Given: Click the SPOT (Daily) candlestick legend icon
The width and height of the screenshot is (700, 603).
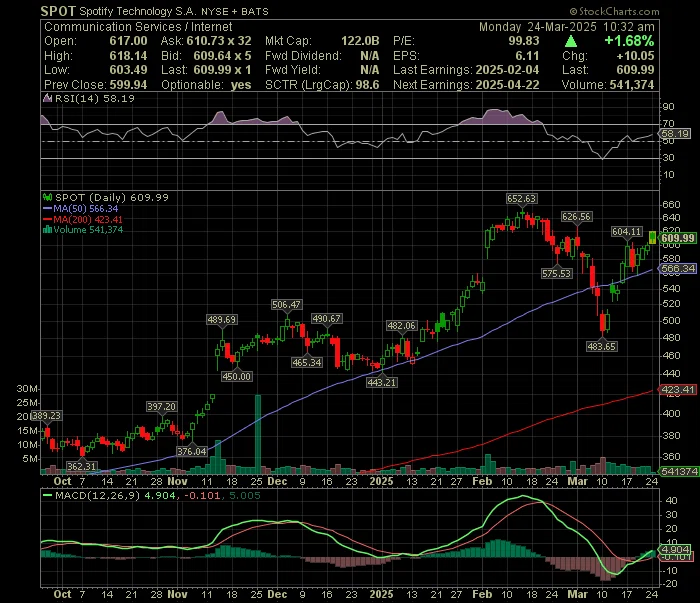Looking at the screenshot, I should click(x=47, y=197).
